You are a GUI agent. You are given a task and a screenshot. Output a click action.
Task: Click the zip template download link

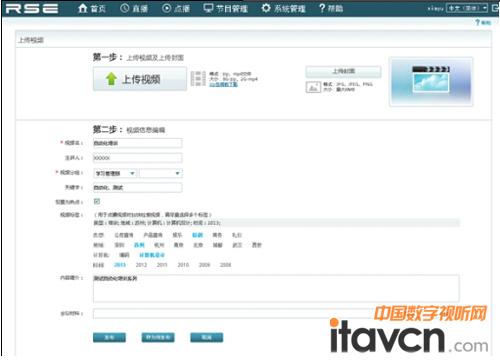click(x=223, y=84)
